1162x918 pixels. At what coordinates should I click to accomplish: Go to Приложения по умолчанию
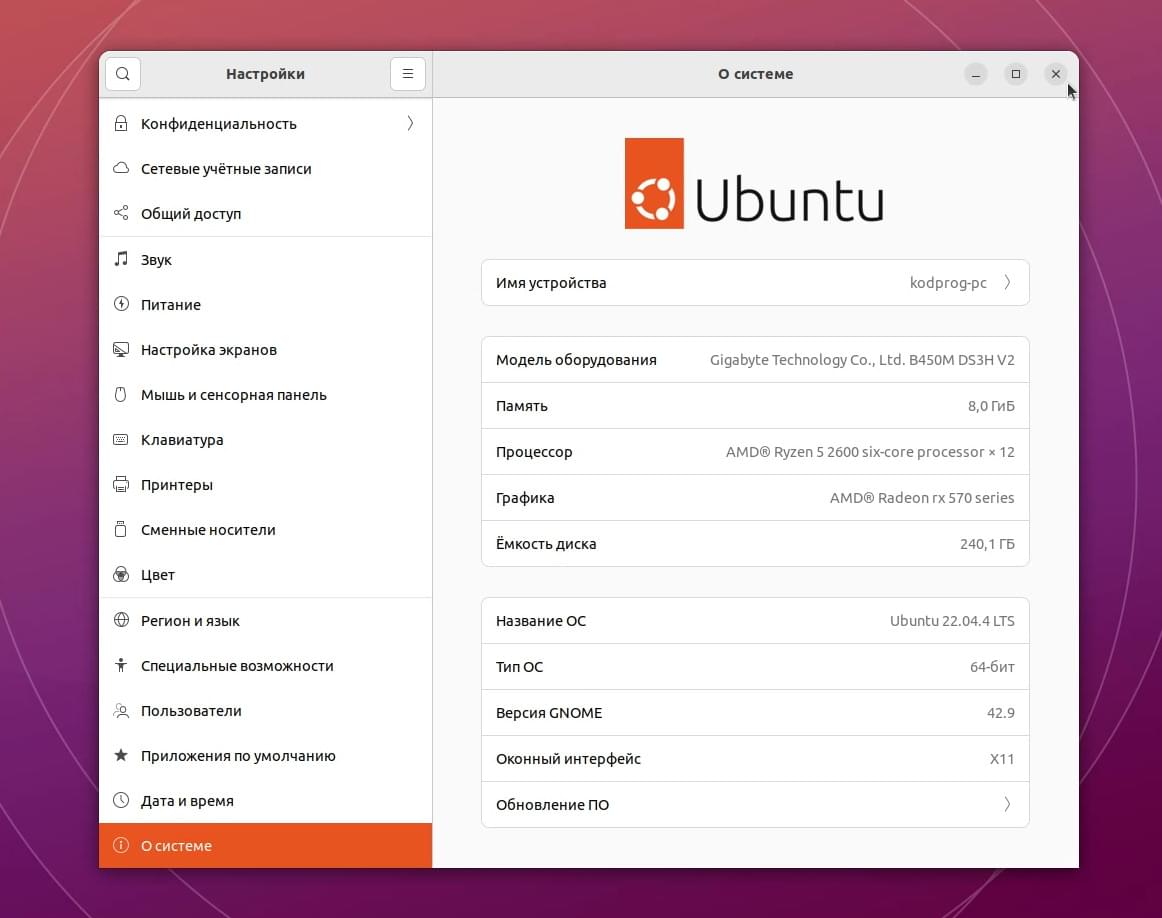pos(265,756)
